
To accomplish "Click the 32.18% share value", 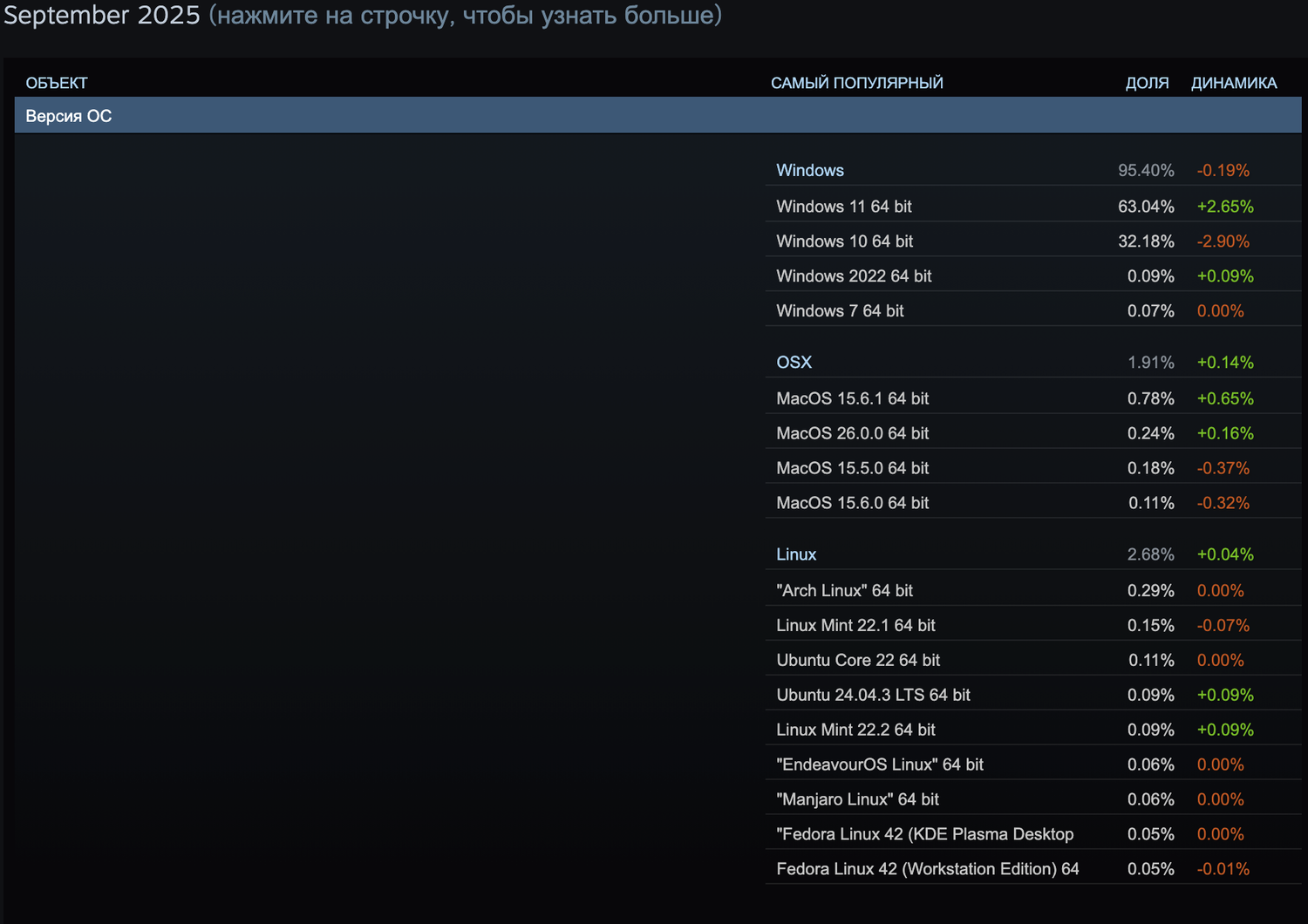I will pos(1146,241).
